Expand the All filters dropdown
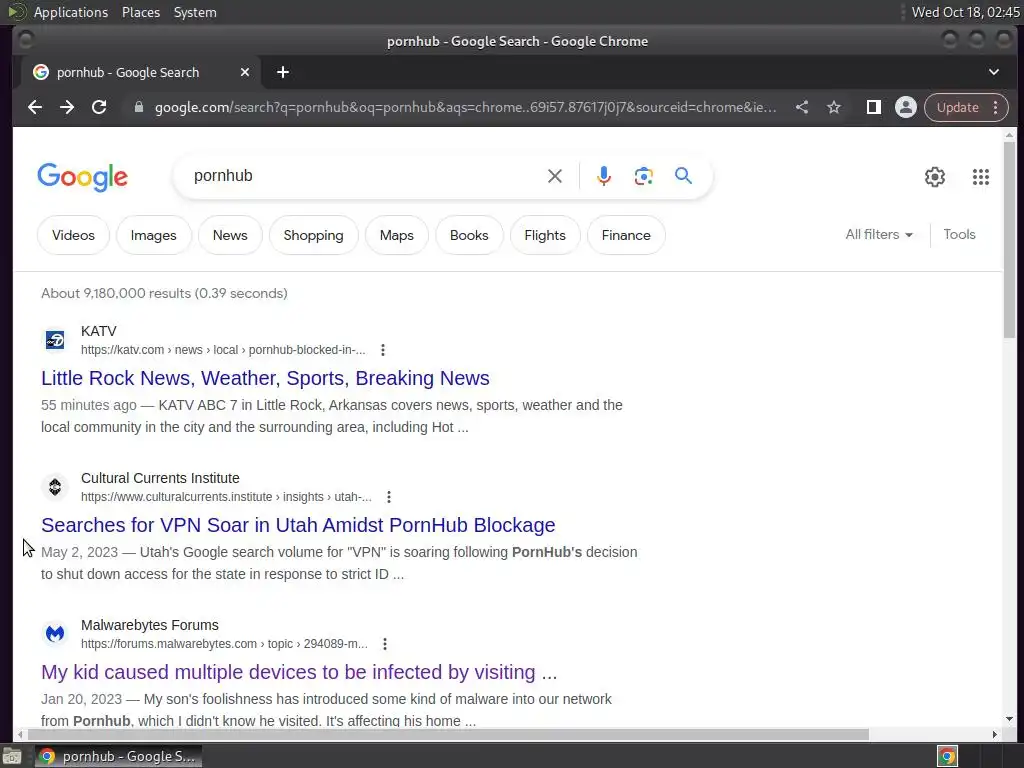The height and width of the screenshot is (768, 1024). click(879, 234)
